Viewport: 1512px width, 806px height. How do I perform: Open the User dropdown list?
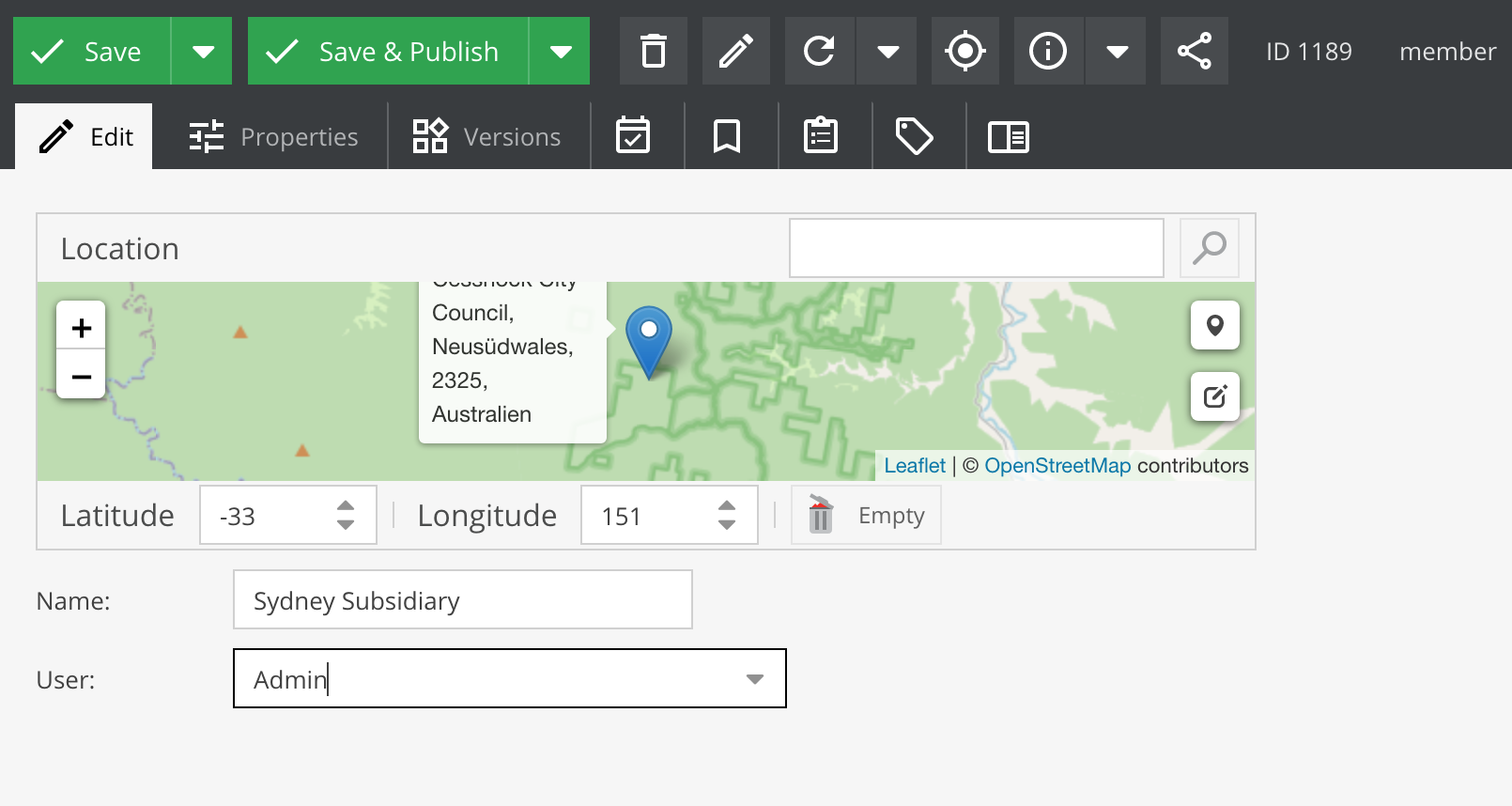pyautogui.click(x=754, y=679)
